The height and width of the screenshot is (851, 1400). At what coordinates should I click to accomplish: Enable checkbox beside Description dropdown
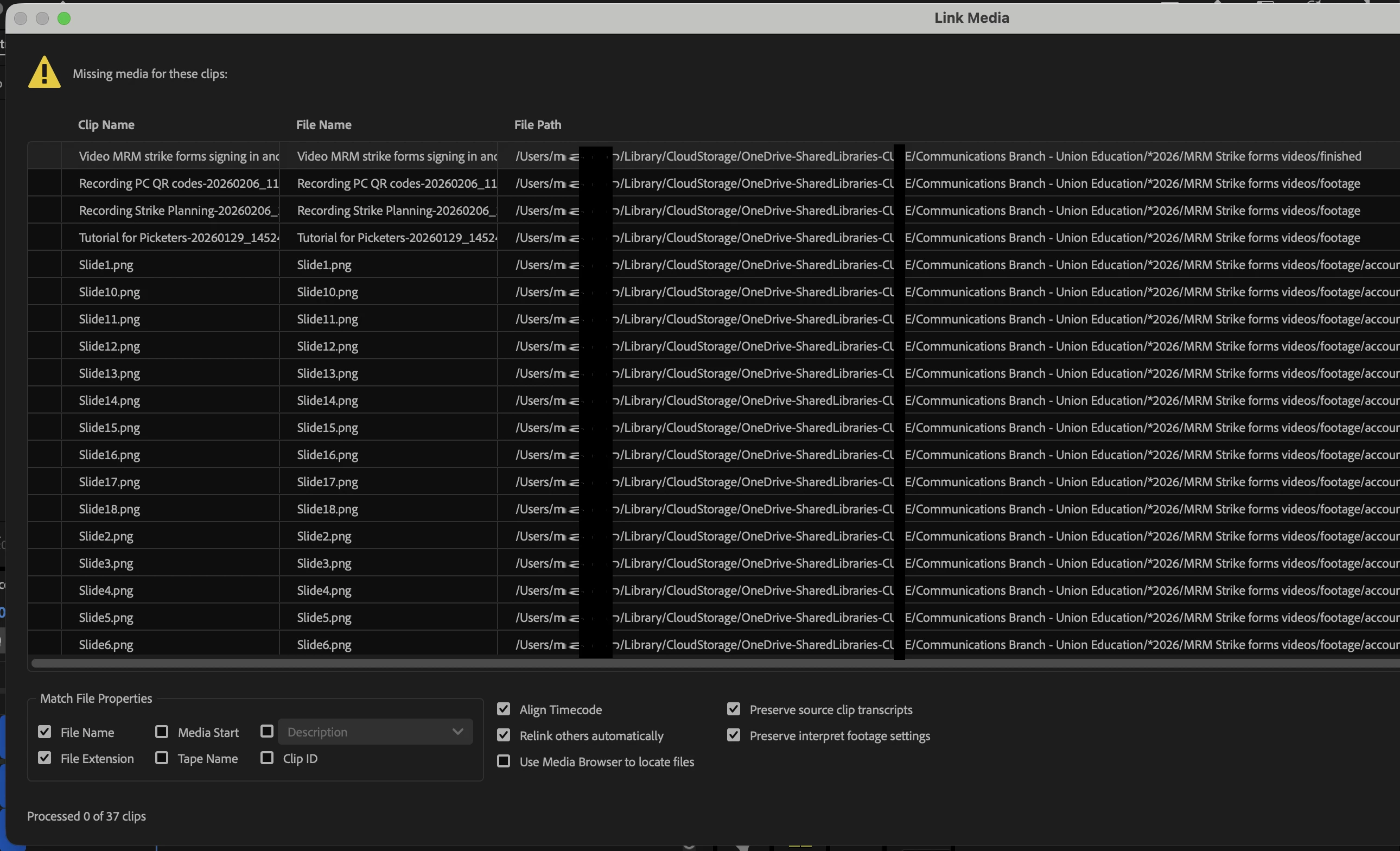point(267,731)
